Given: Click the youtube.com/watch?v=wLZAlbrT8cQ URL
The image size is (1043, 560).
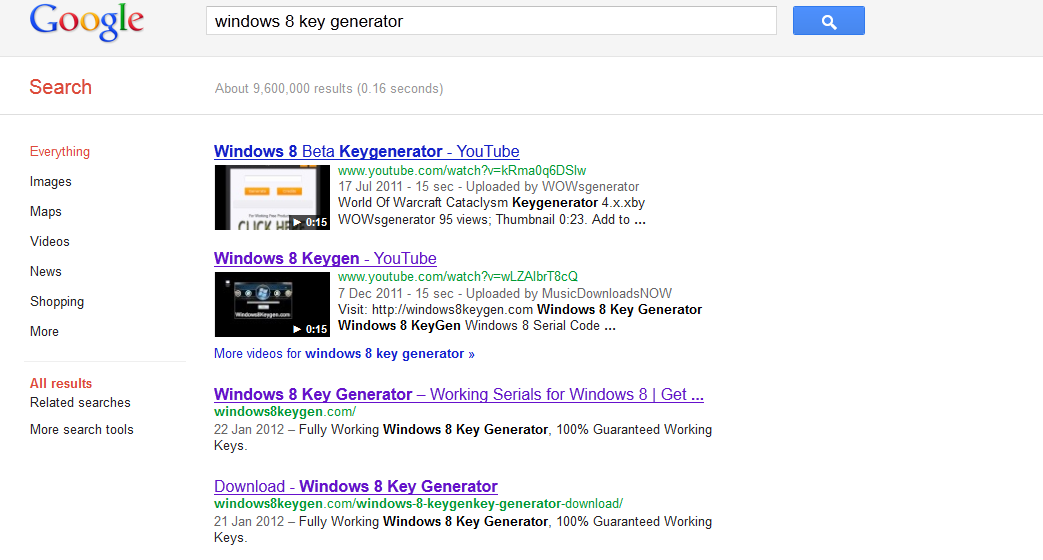Looking at the screenshot, I should click(x=458, y=277).
